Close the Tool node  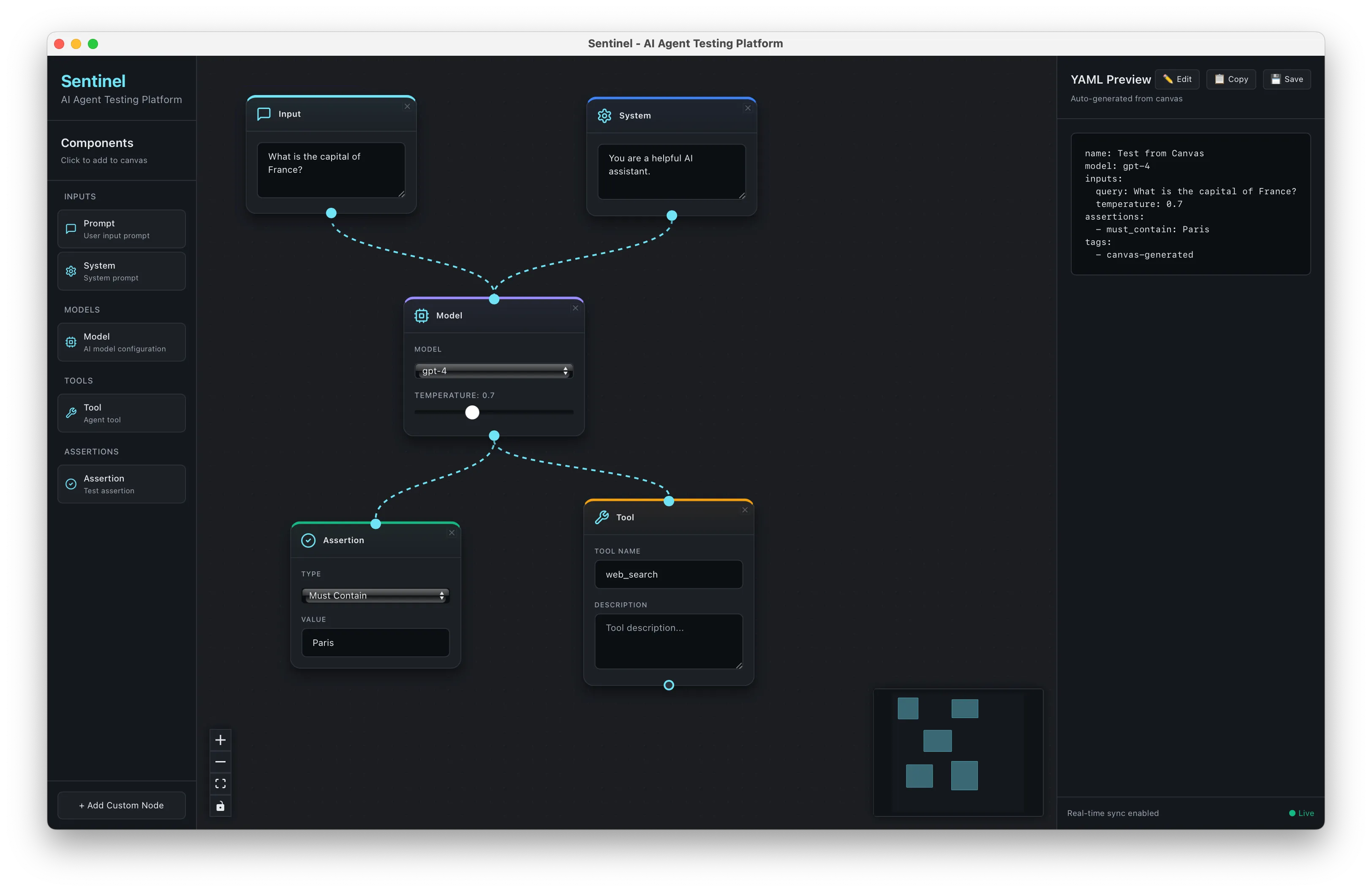745,510
